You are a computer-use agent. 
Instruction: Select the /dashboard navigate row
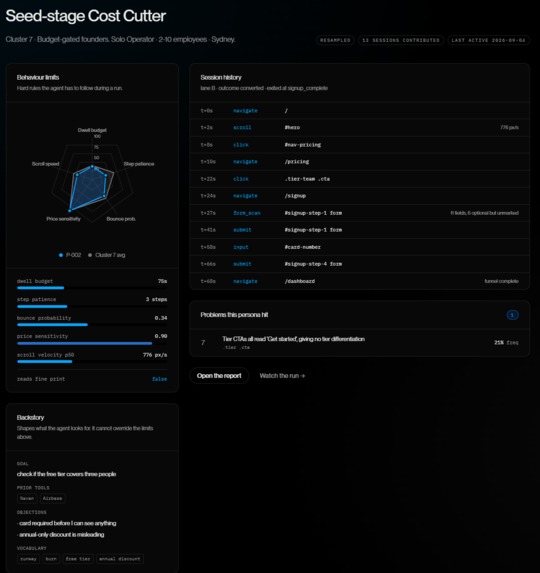pyautogui.click(x=360, y=281)
